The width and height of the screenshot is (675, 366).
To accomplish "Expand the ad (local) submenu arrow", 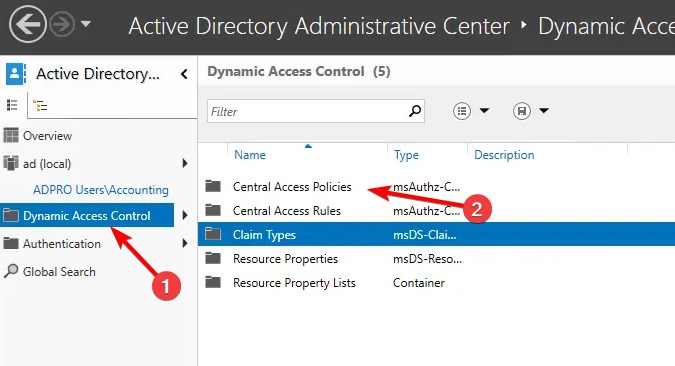I will coord(185,163).
